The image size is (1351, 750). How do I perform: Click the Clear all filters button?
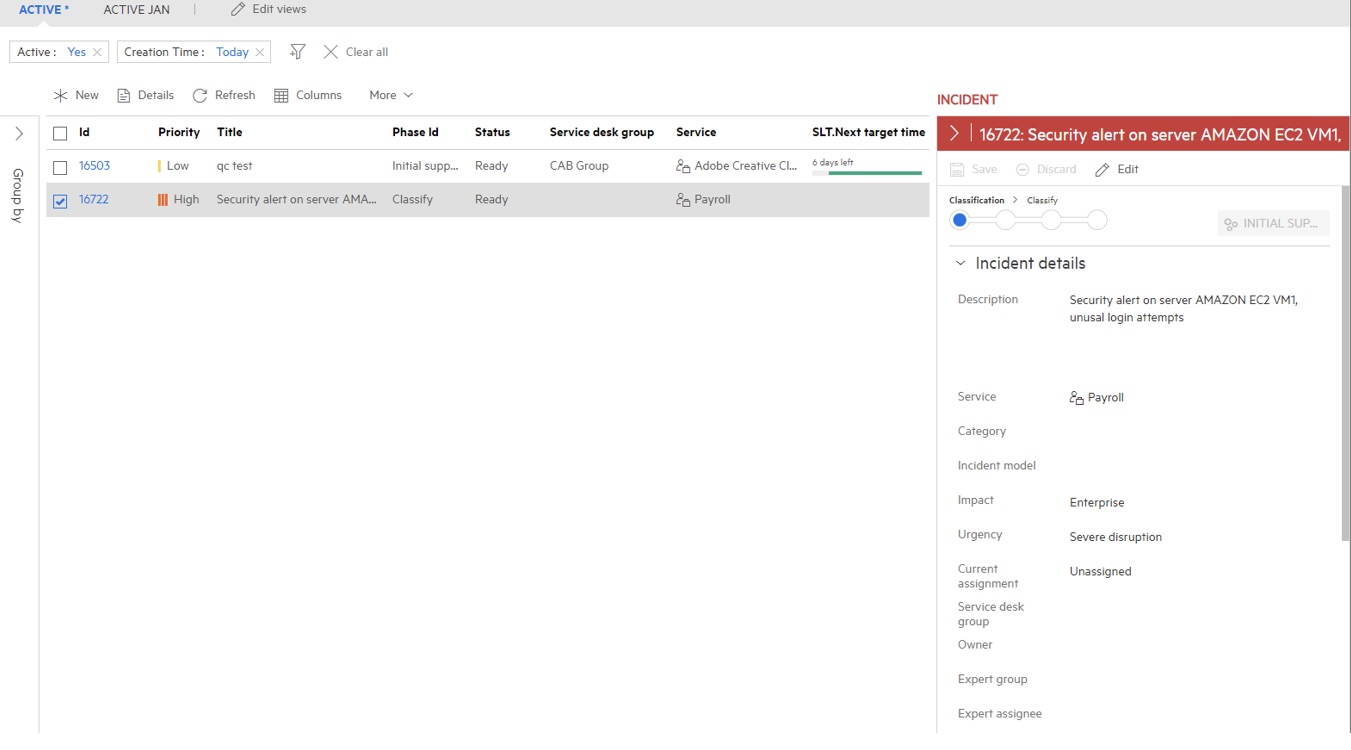(354, 51)
